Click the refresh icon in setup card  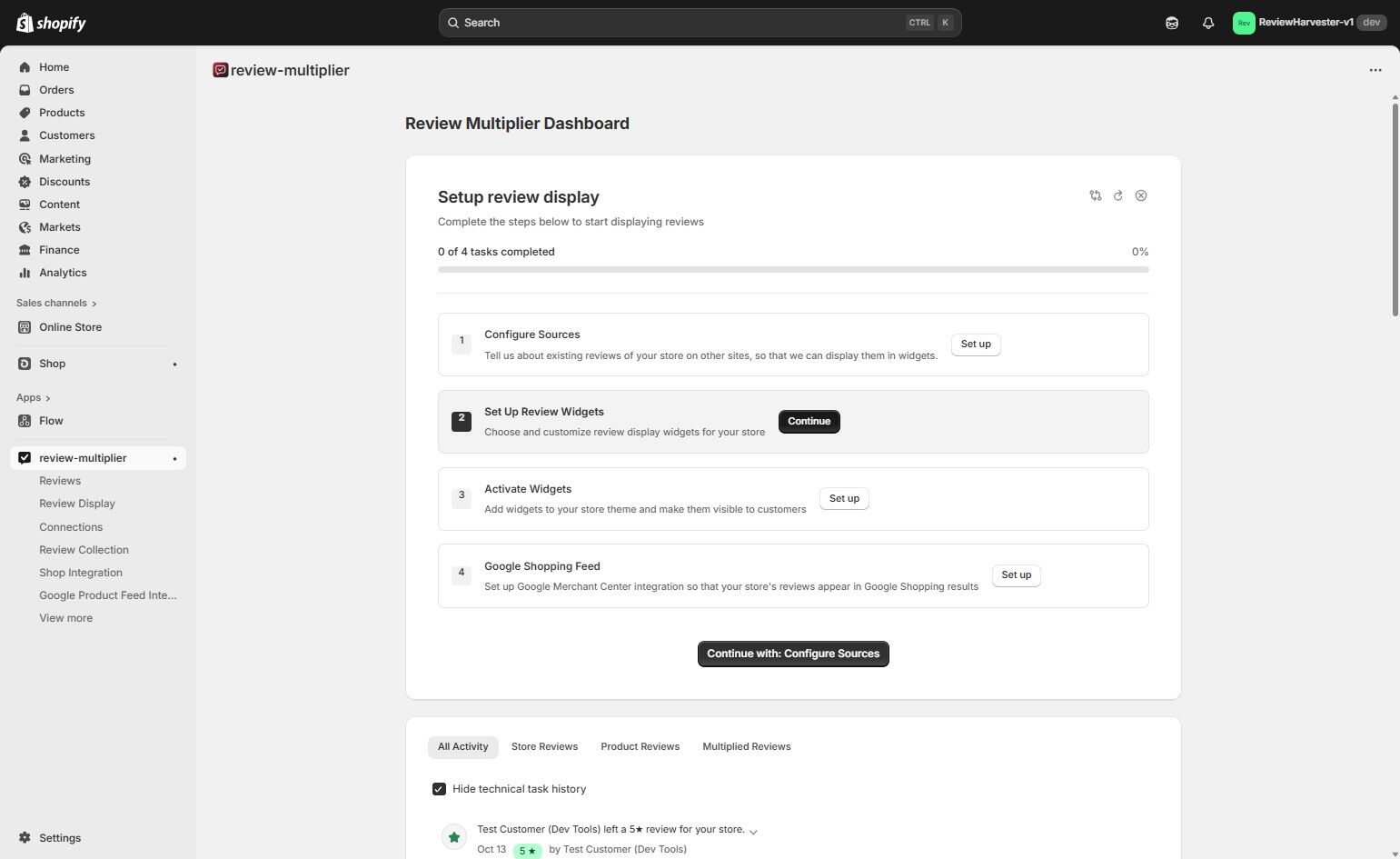click(x=1118, y=195)
